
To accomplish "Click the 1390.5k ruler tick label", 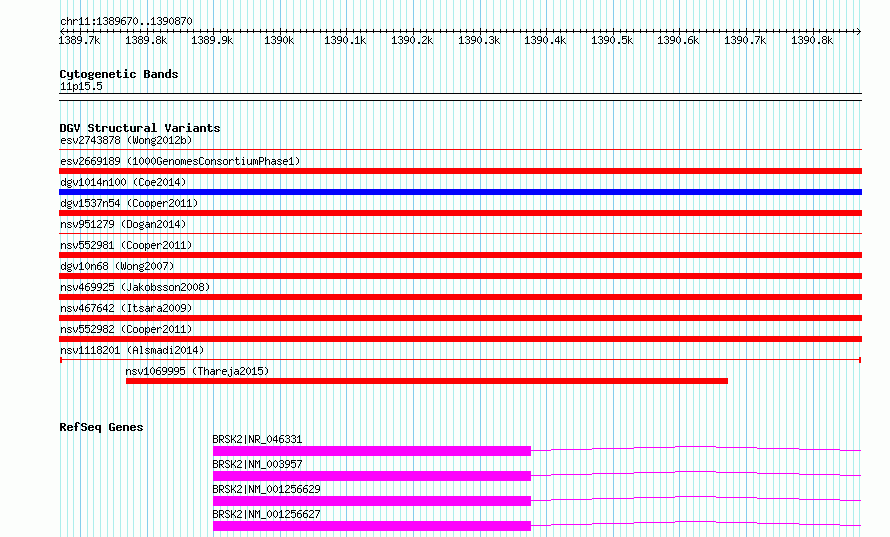I will tap(612, 40).
